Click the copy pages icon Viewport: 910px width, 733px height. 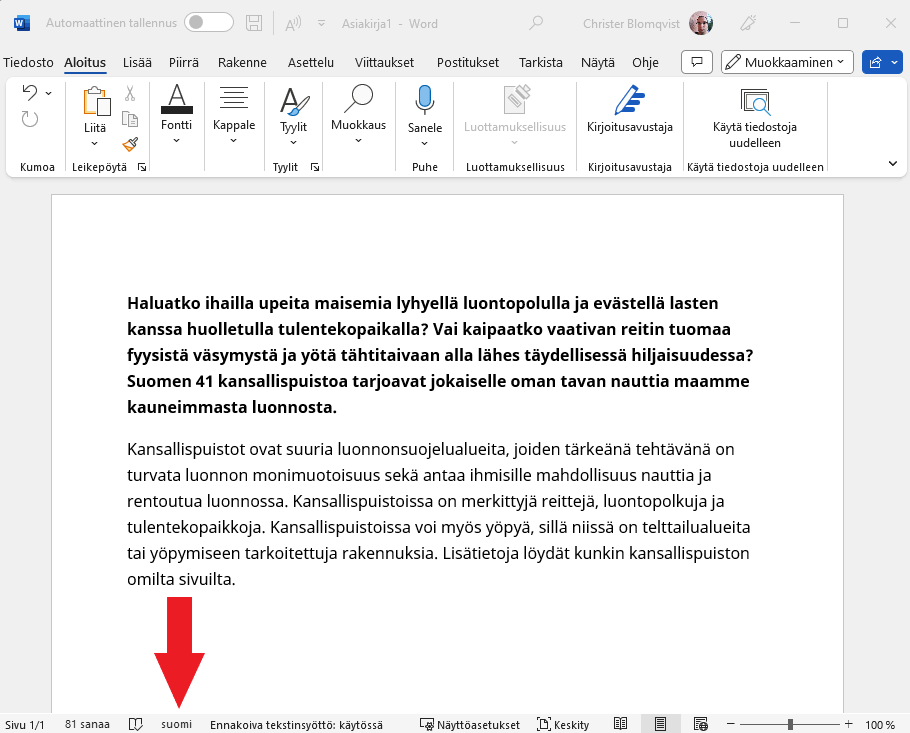(130, 118)
